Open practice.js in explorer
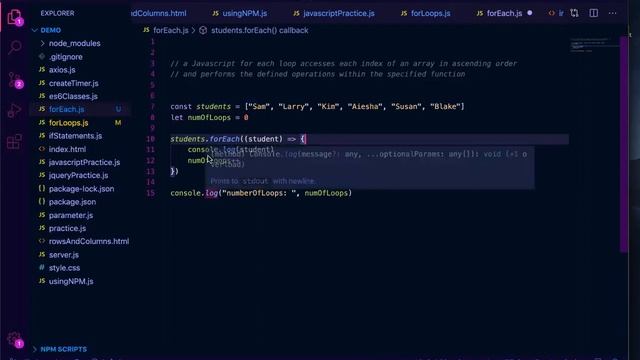Image resolution: width=640 pixels, height=360 pixels. pyautogui.click(x=67, y=228)
